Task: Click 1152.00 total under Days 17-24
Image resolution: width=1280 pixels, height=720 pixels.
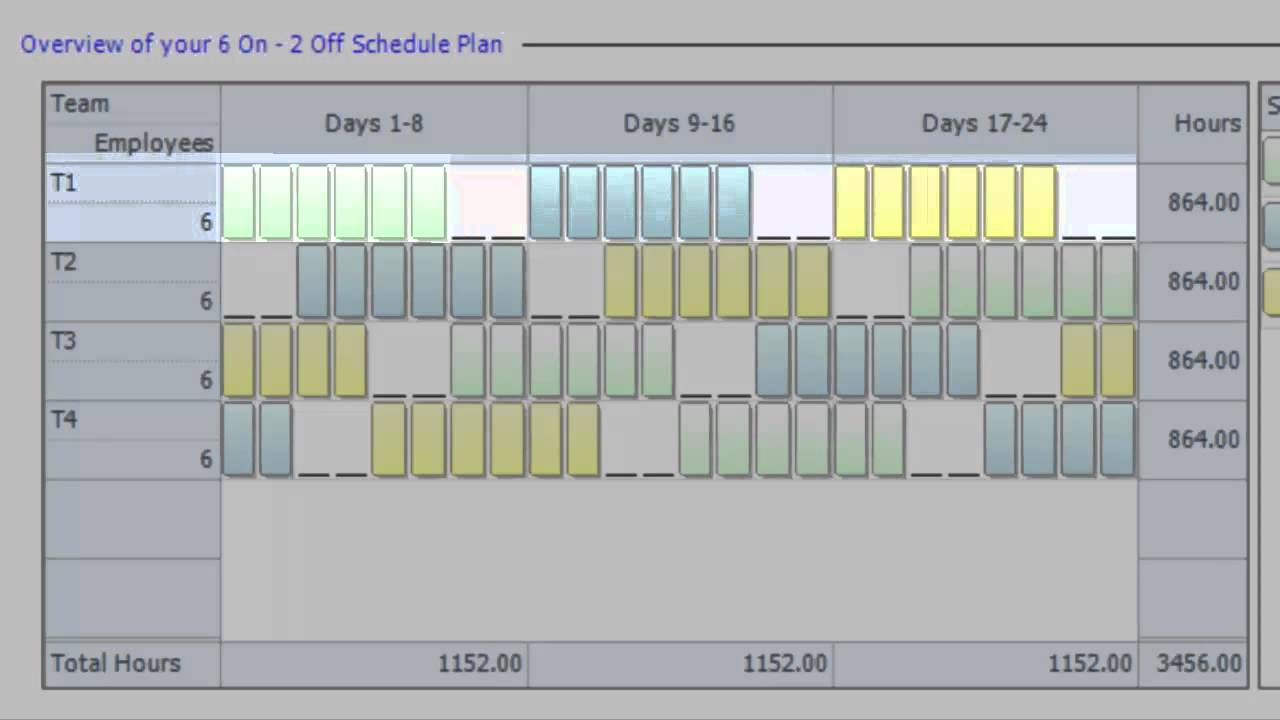Action: (1090, 664)
